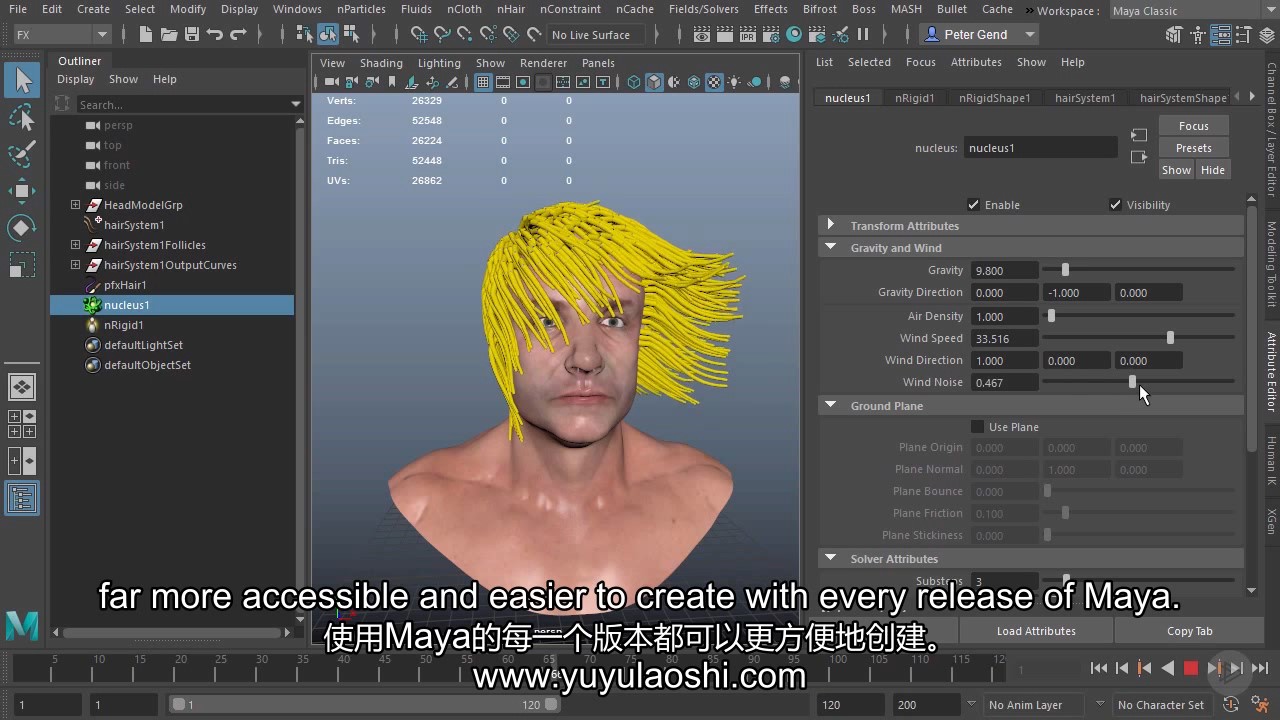
Task: Enable the Use Plane checkbox
Action: [x=977, y=427]
